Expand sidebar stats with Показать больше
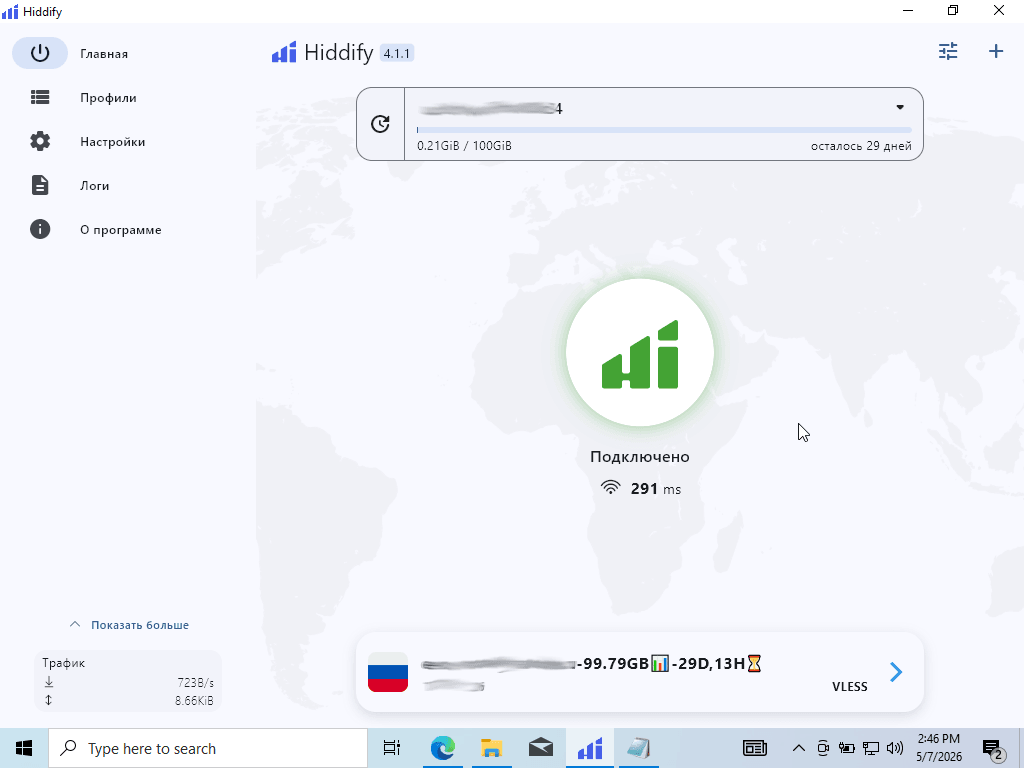The height and width of the screenshot is (768, 1024). point(129,625)
